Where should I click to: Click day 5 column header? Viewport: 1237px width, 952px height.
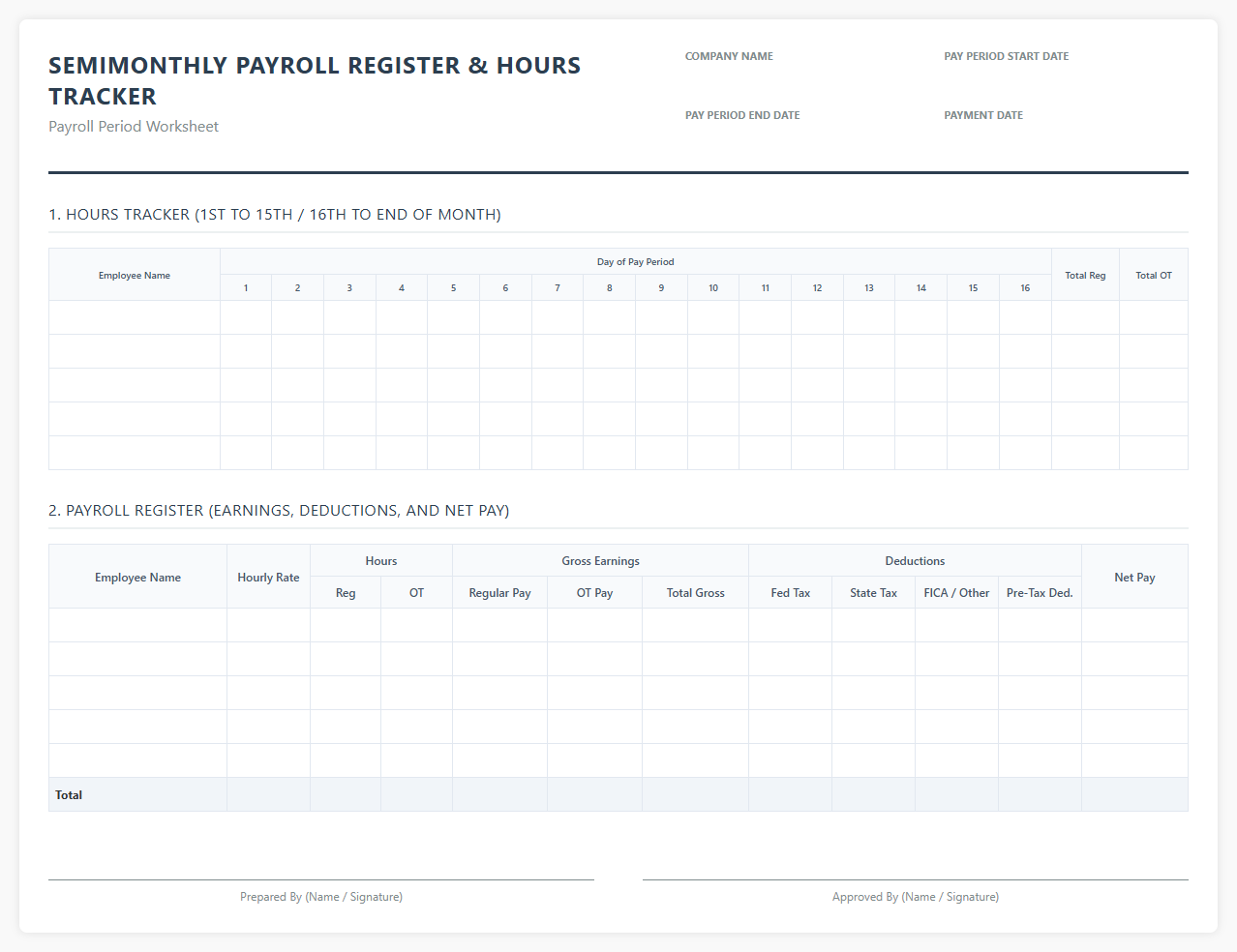point(453,288)
